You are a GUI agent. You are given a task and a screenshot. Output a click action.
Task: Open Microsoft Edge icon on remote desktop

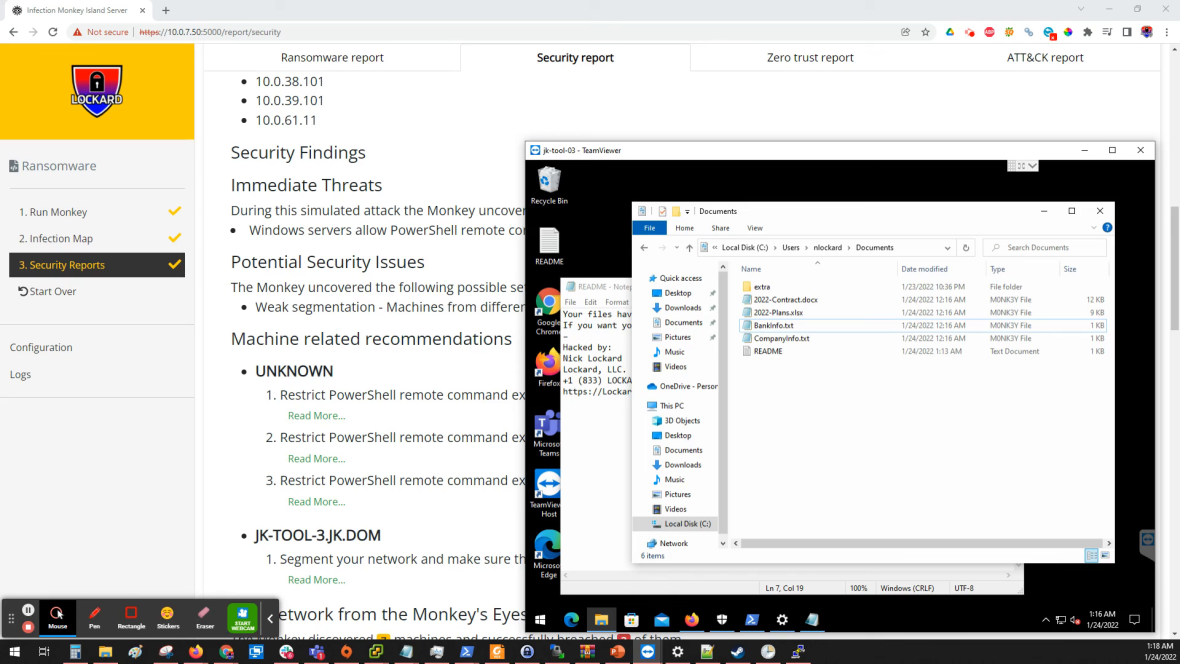pyautogui.click(x=547, y=553)
